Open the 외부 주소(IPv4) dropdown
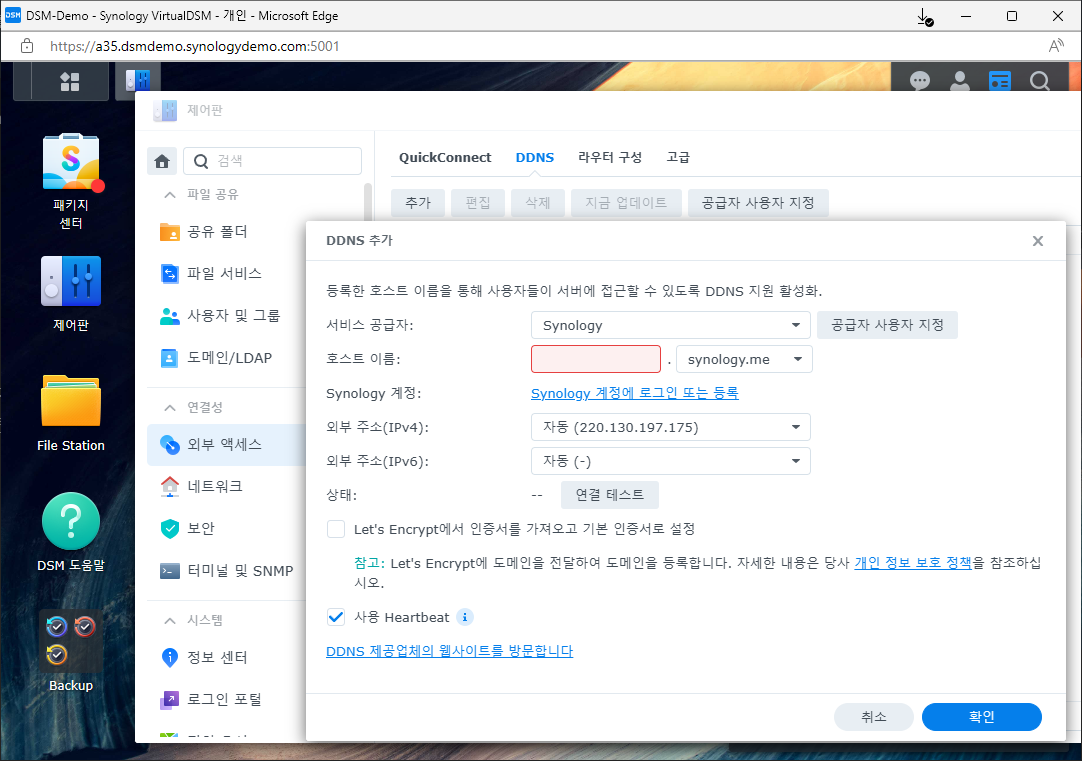Viewport: 1082px width, 761px height. coord(671,427)
